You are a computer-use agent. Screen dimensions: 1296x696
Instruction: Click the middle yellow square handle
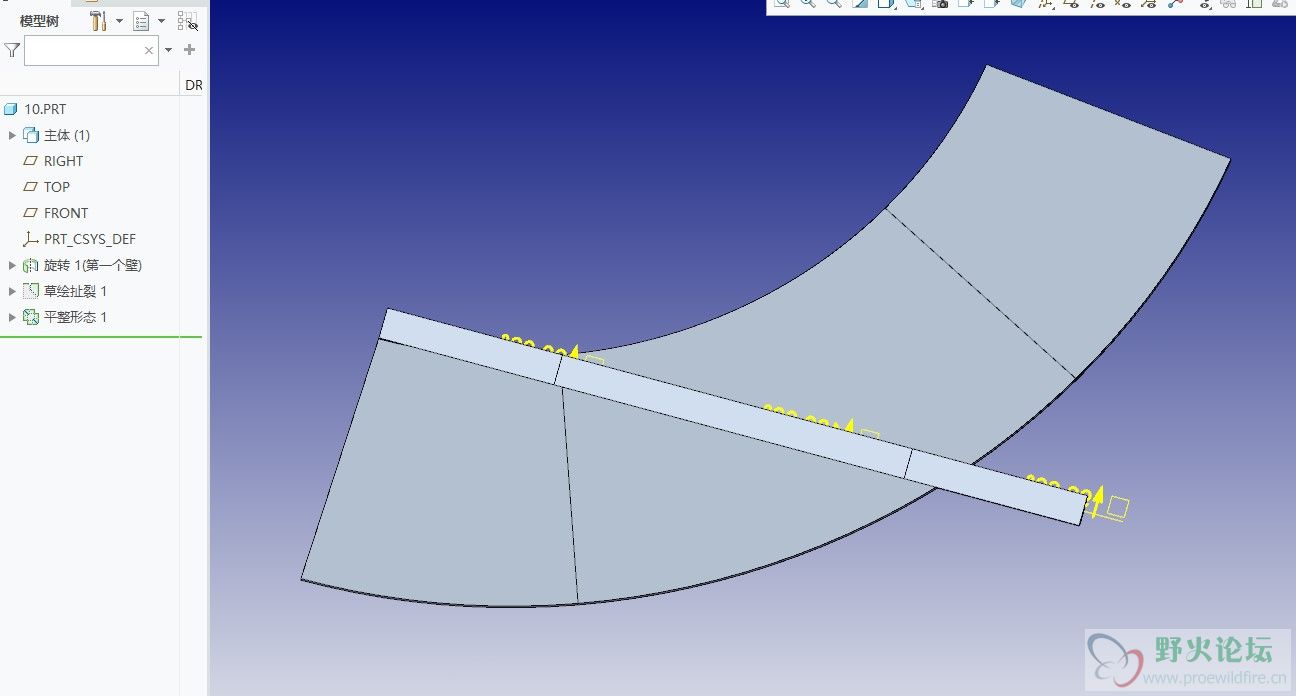(x=869, y=436)
